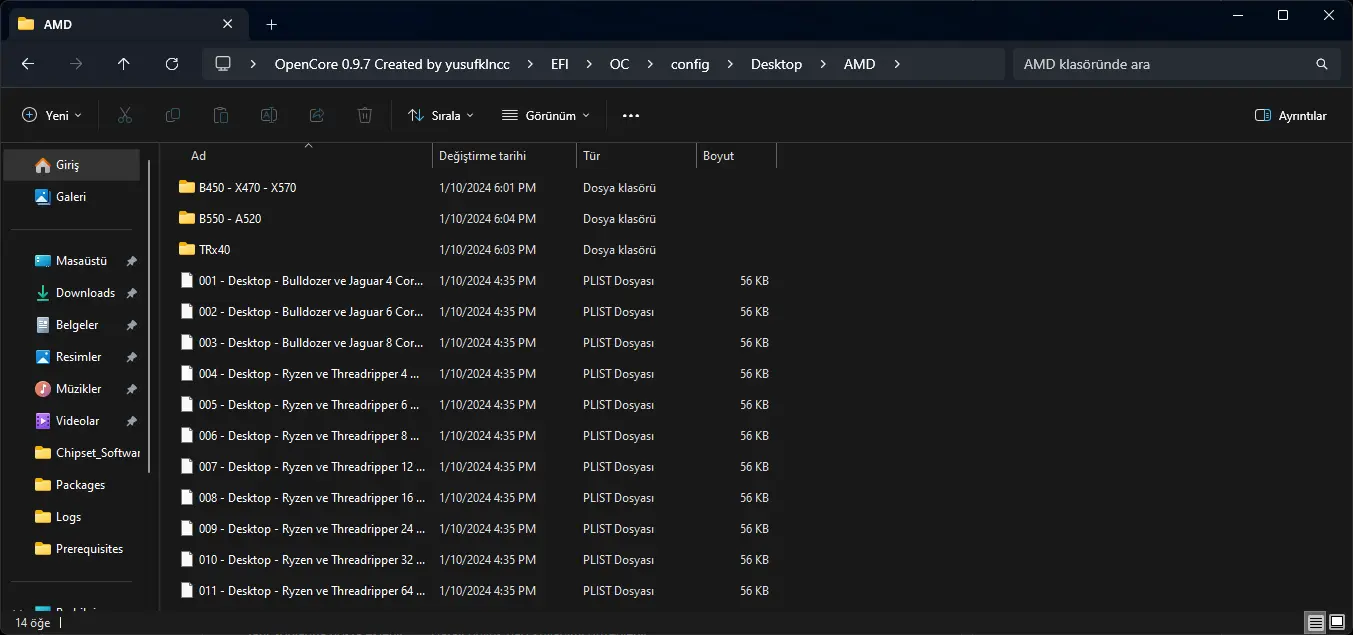Screen dimensions: 1353x635
Task: Expand chevron after OpenCore 0.9.7 breadcrumb
Action: click(x=530, y=64)
